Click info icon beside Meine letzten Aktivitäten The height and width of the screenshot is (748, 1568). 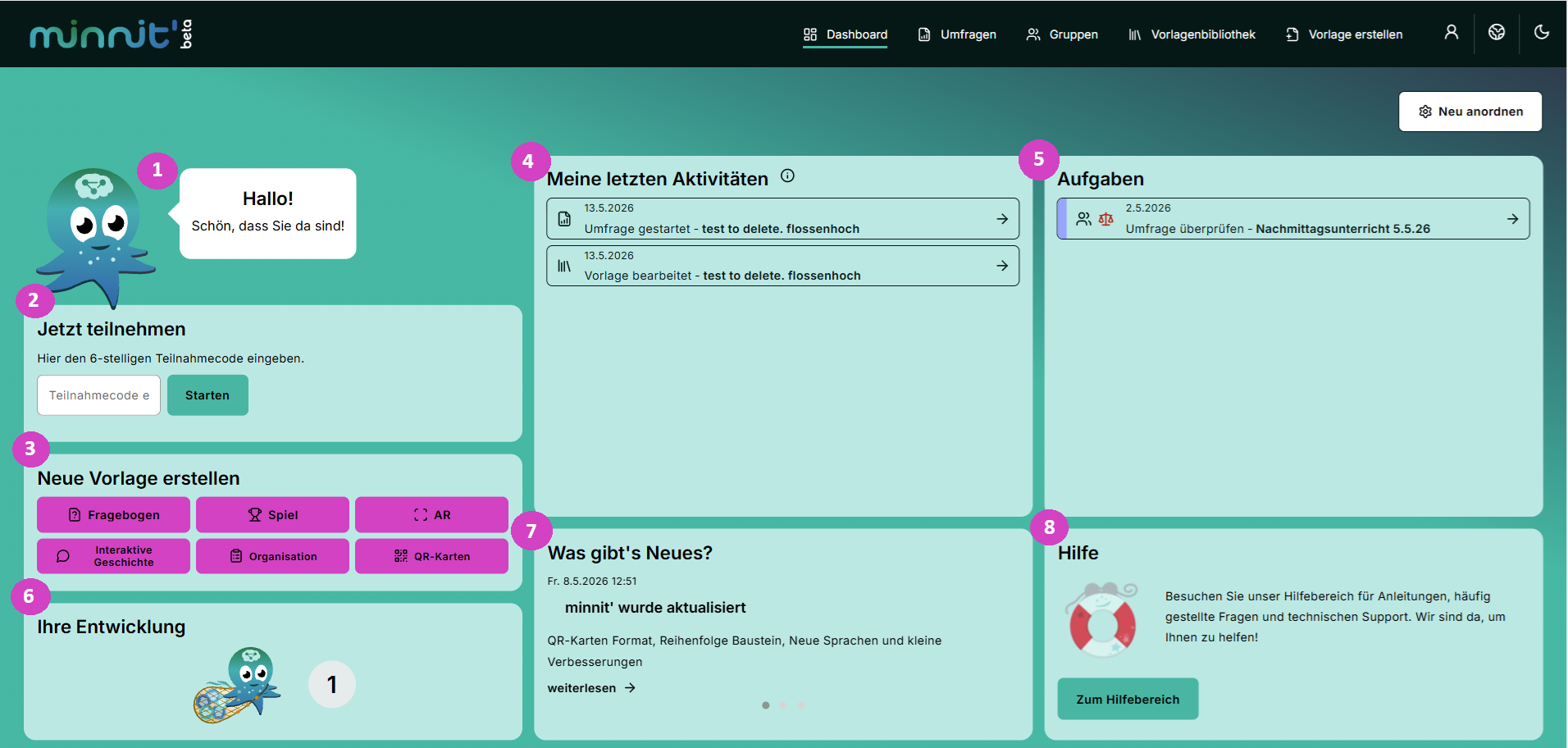(x=787, y=176)
